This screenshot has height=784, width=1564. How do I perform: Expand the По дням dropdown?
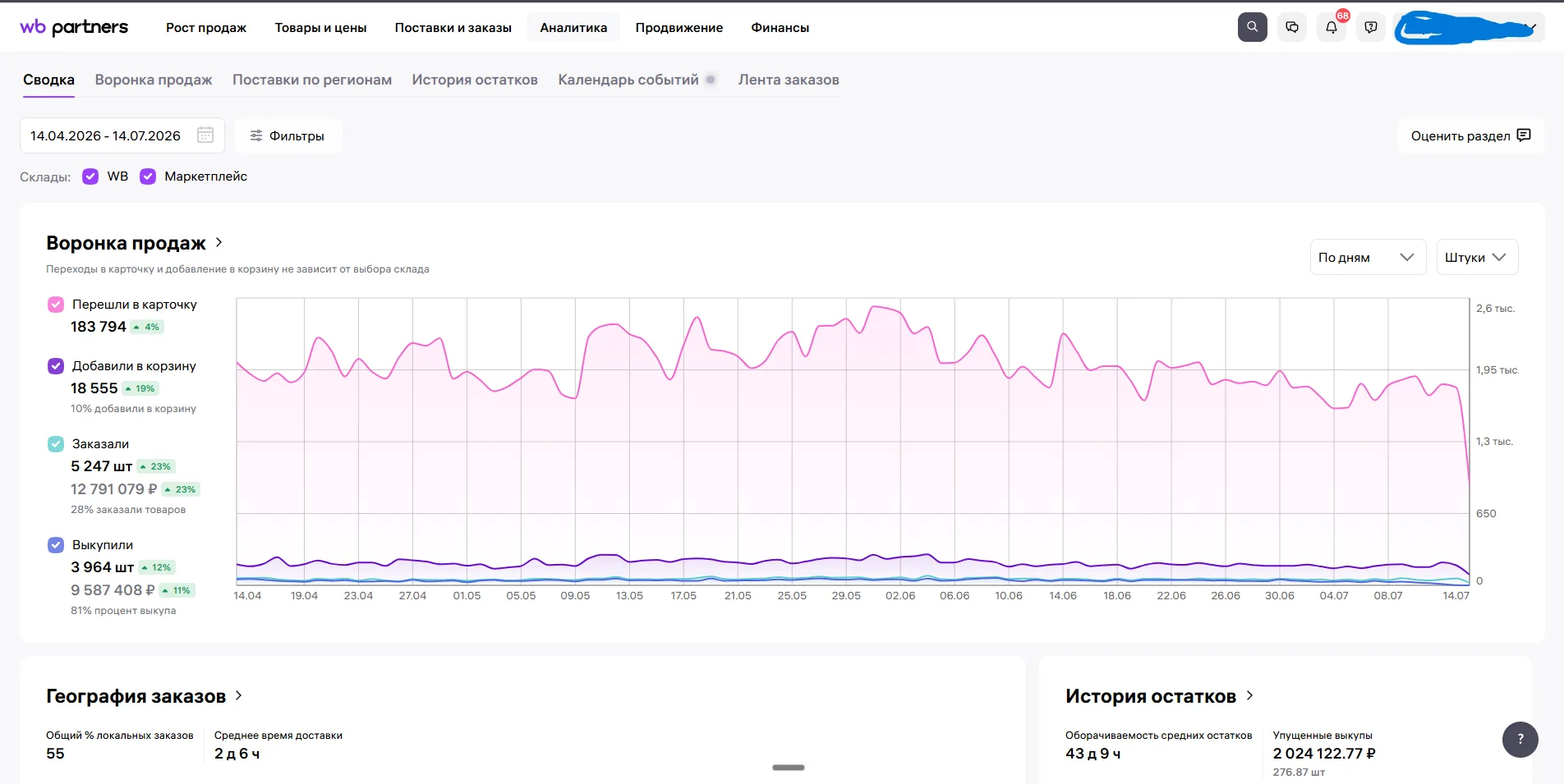coord(1368,257)
